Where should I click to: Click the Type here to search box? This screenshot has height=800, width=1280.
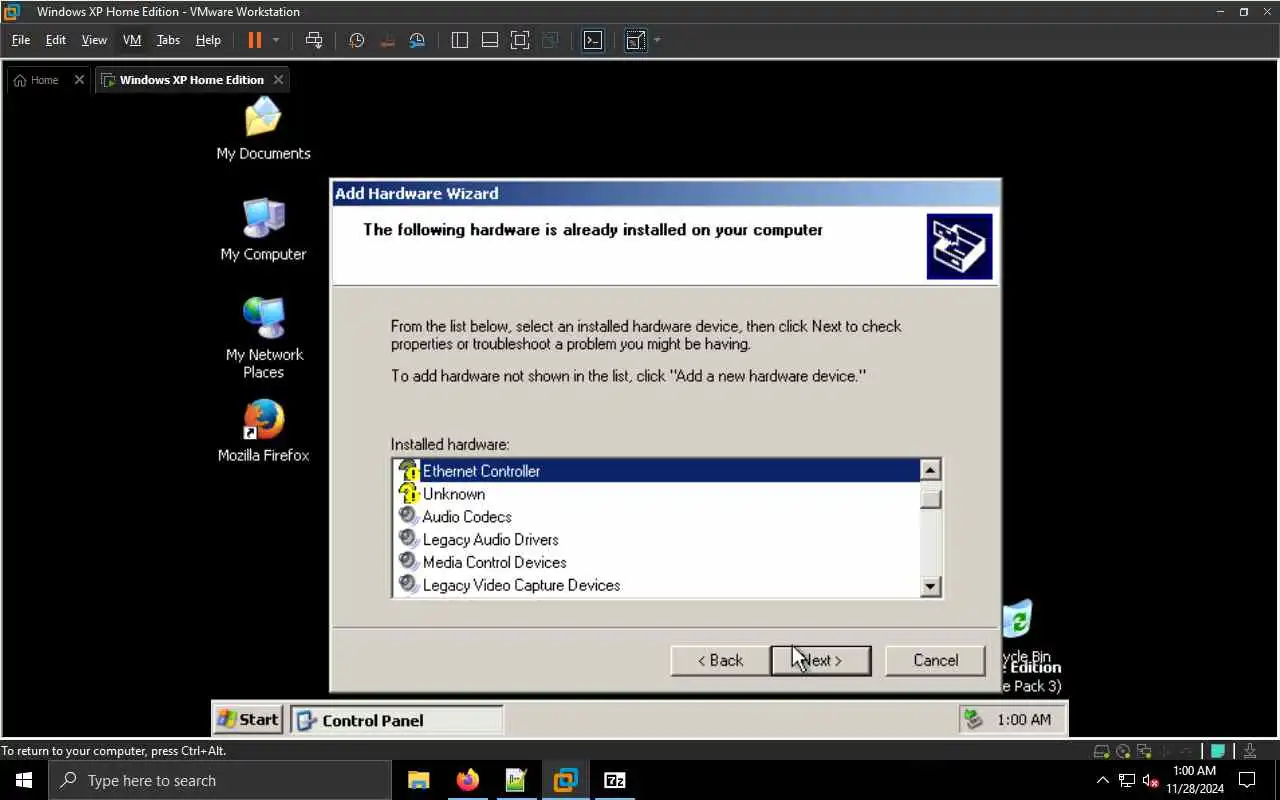pyautogui.click(x=220, y=780)
